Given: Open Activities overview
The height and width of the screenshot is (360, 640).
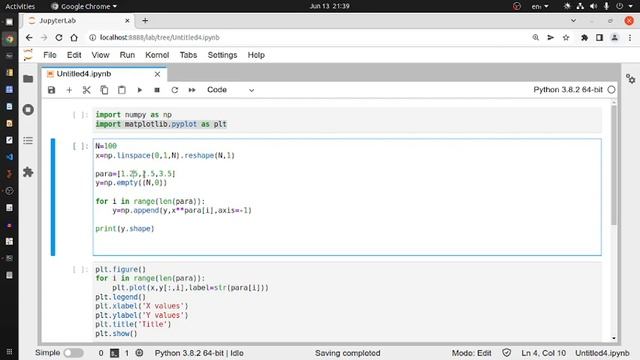Looking at the screenshot, I should point(20,6).
